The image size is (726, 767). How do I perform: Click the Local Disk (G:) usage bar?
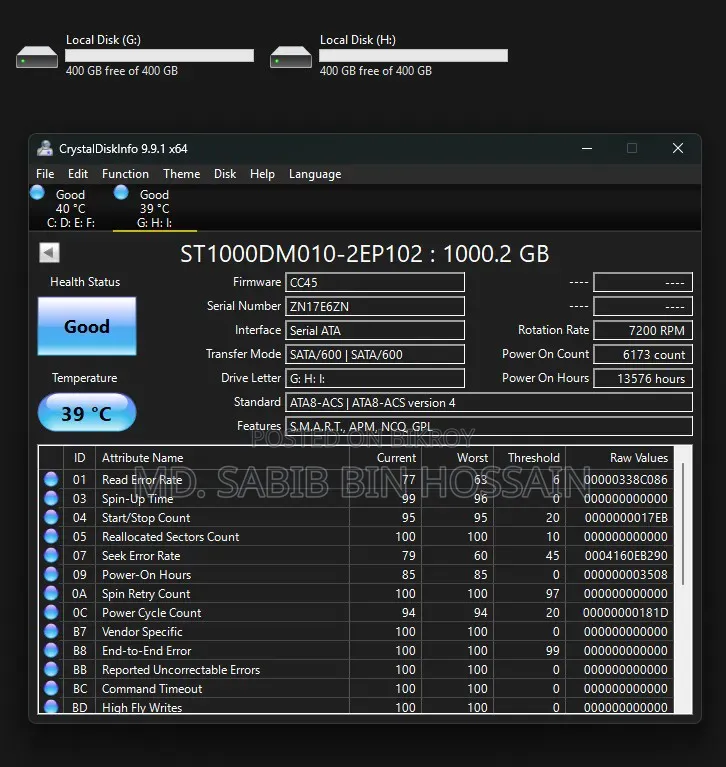[159, 55]
